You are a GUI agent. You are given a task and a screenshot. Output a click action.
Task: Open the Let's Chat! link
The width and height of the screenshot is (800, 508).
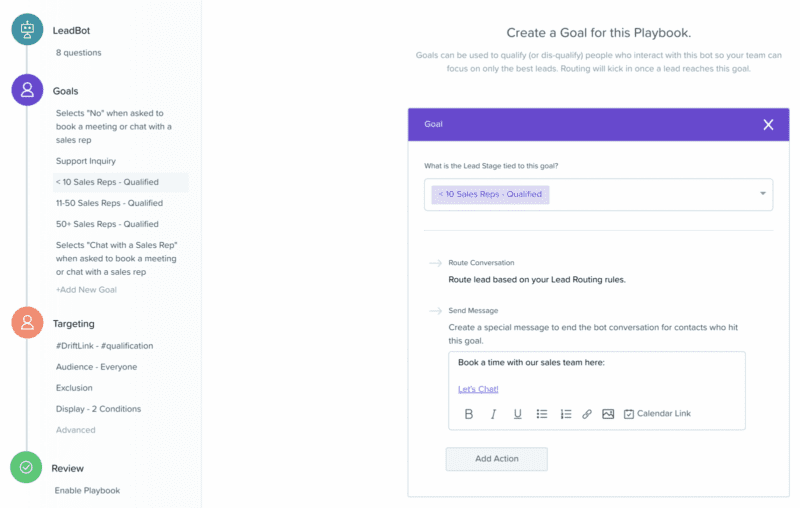pos(478,389)
